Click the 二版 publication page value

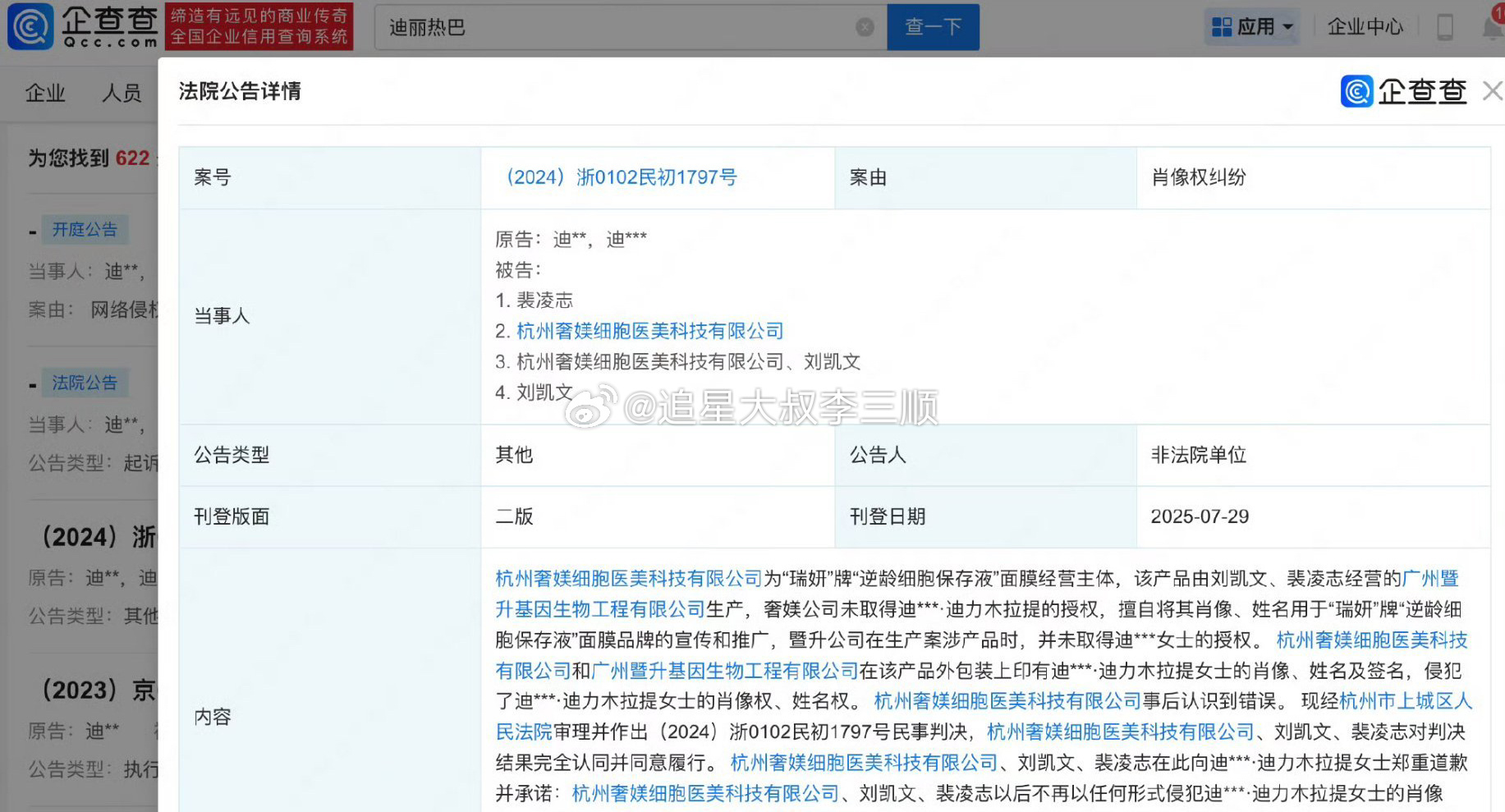coord(514,516)
